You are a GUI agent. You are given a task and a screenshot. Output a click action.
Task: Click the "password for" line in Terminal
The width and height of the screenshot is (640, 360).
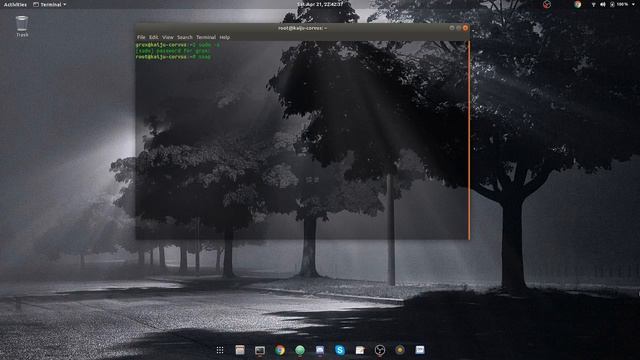point(173,51)
